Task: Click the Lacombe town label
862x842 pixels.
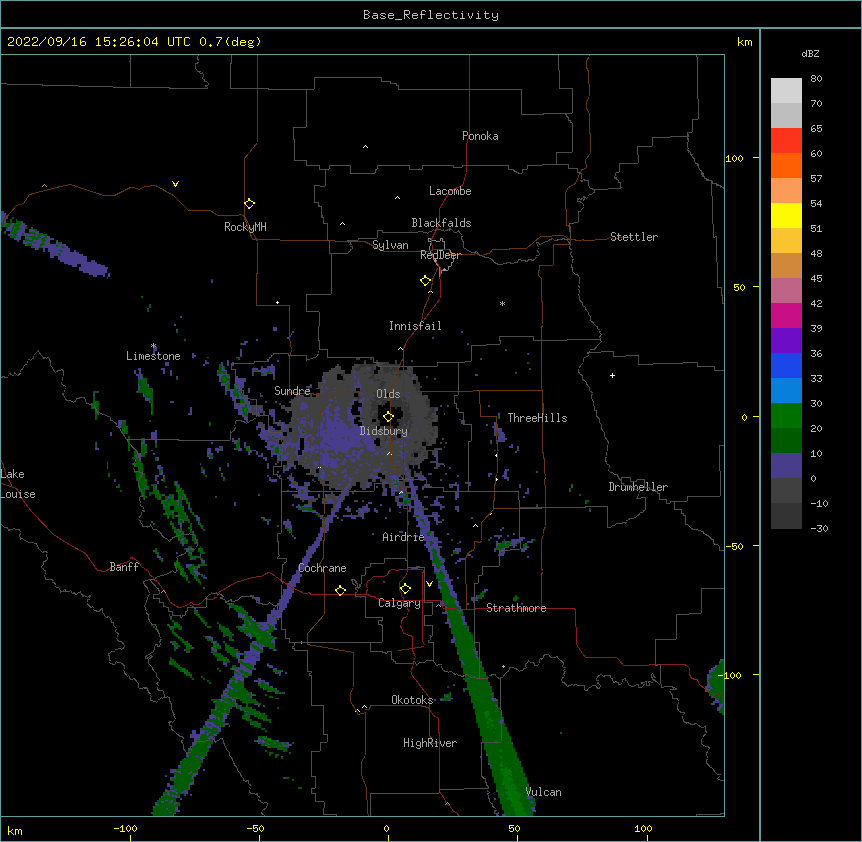Action: point(450,191)
